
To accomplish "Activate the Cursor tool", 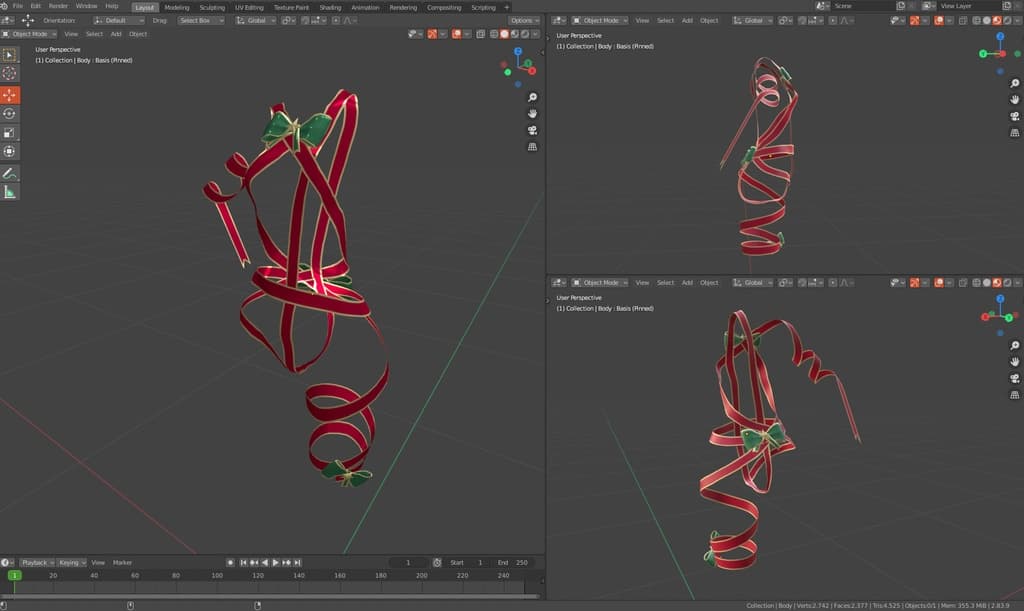I will click(10, 73).
